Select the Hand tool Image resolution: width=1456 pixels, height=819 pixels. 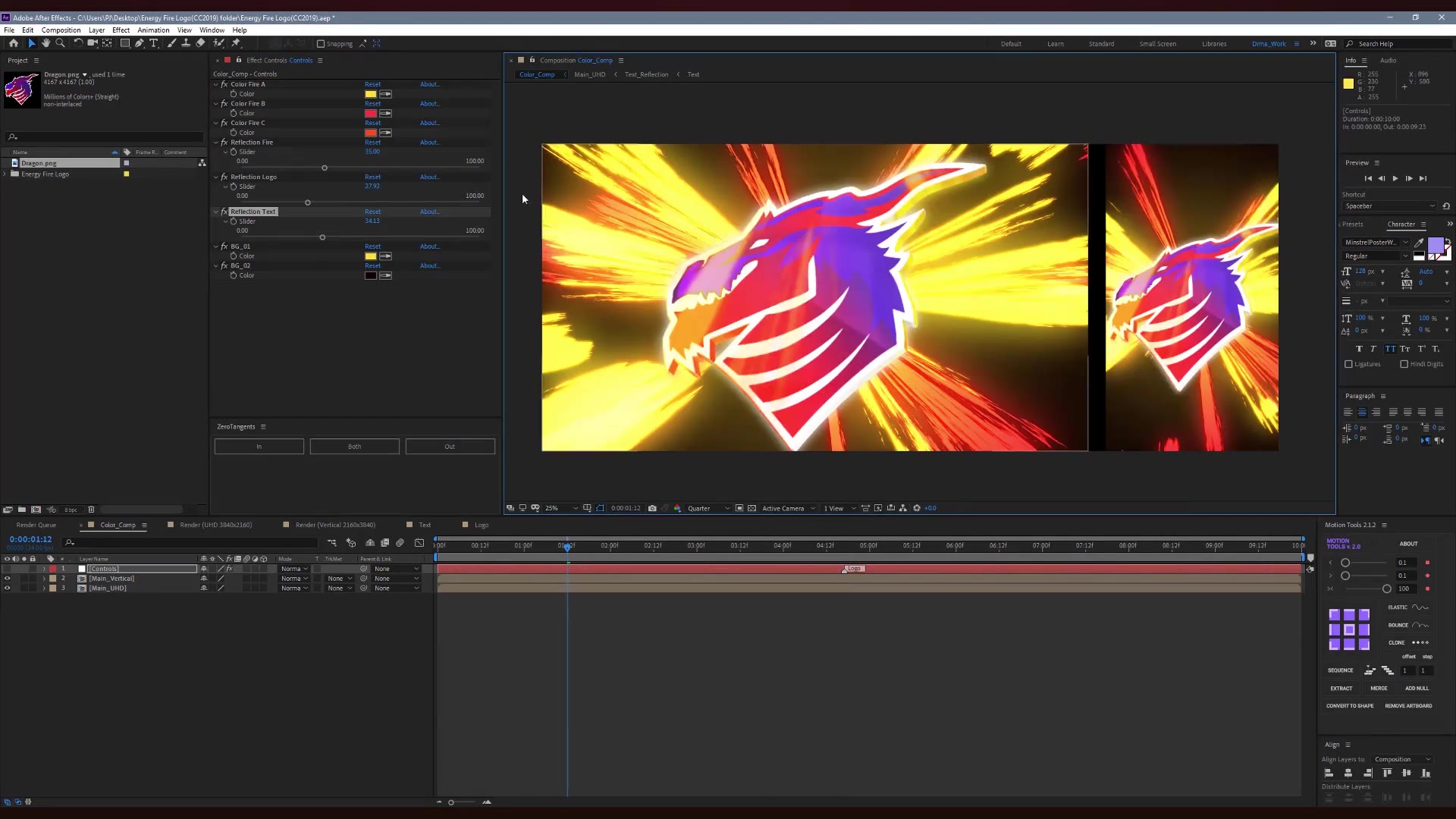[45, 43]
